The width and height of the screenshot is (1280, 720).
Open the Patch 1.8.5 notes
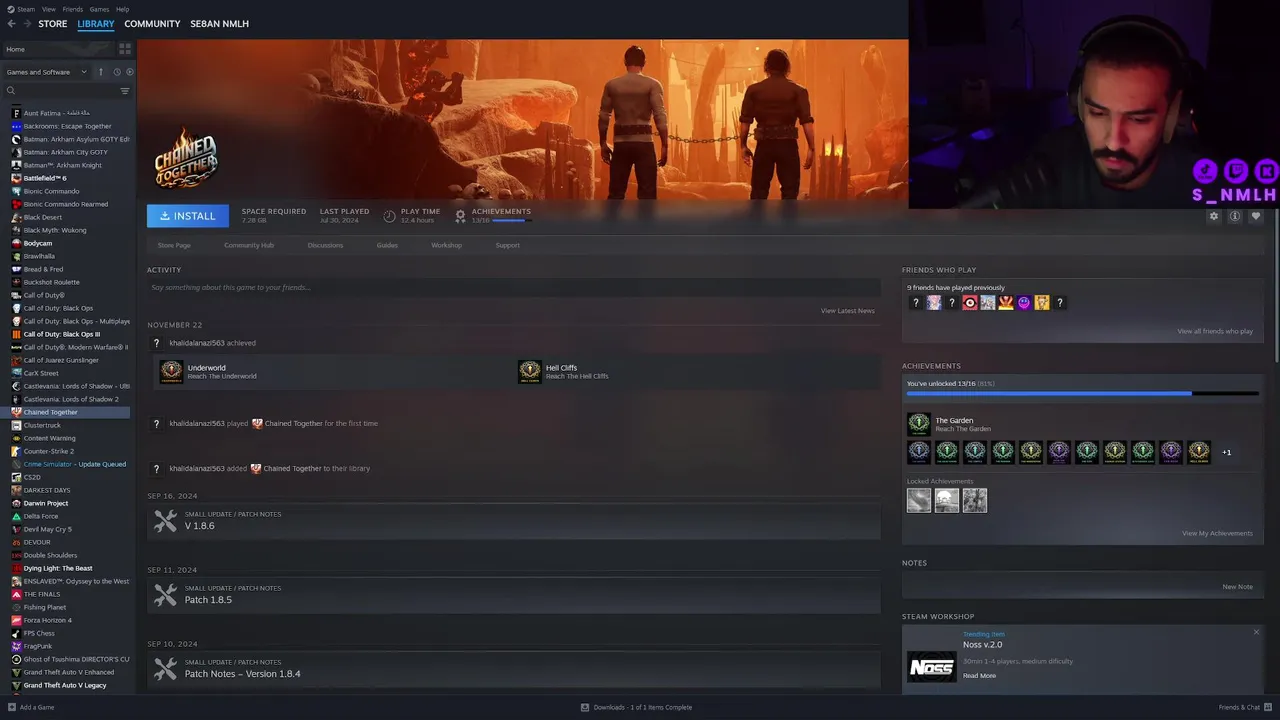point(514,595)
